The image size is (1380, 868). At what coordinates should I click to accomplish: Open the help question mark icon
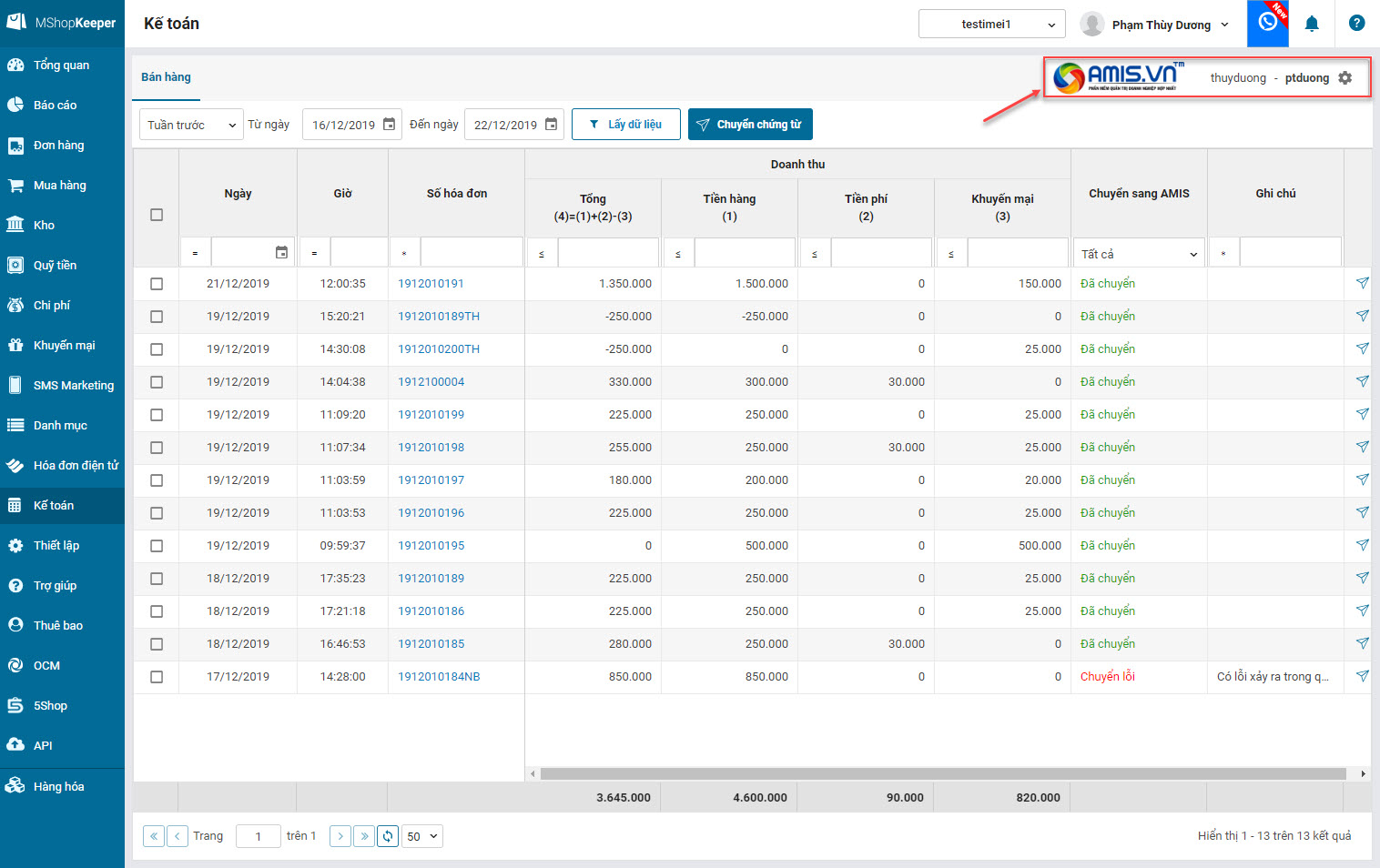(x=1356, y=24)
